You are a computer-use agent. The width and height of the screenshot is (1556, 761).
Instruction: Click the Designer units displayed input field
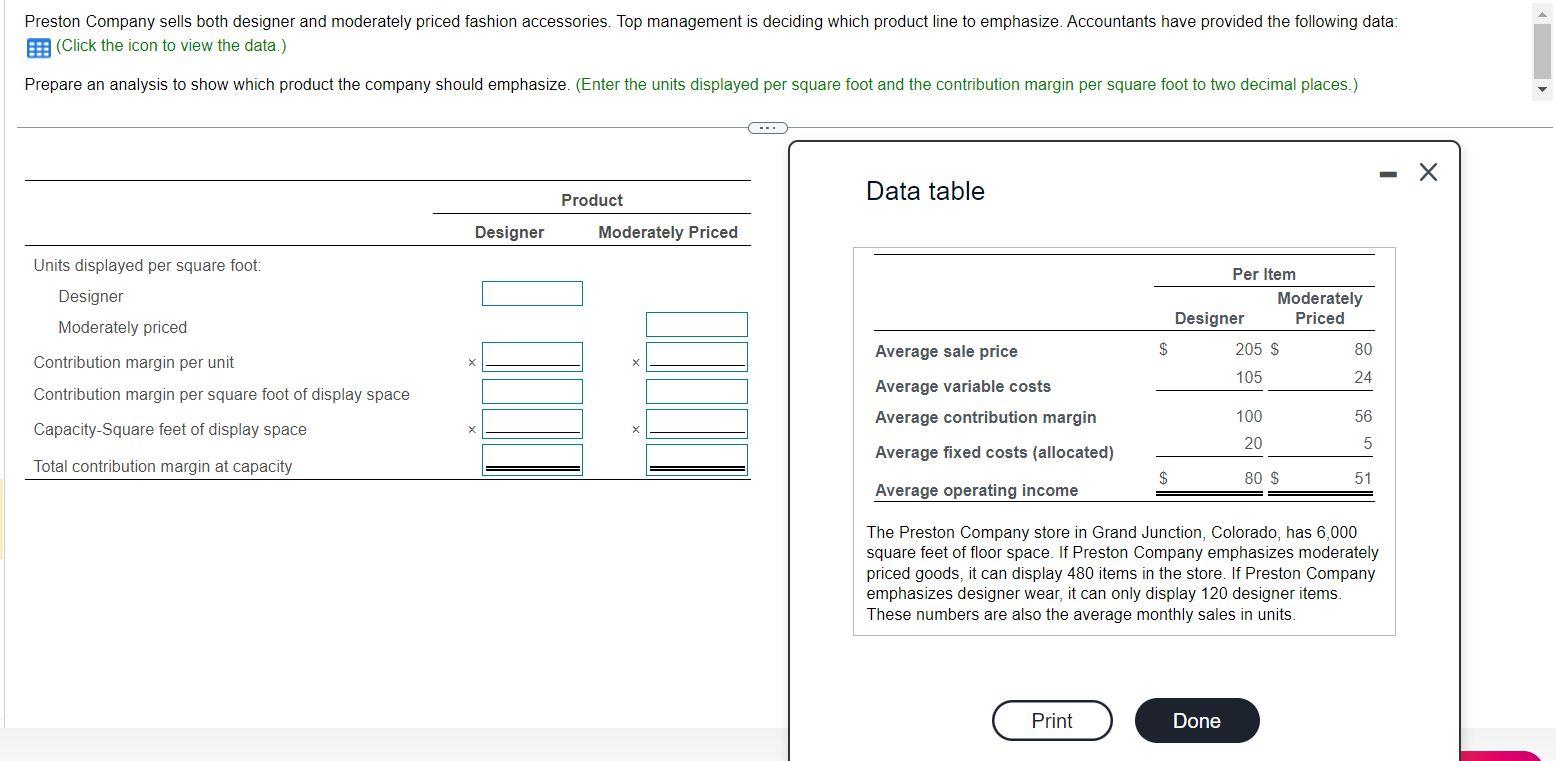(532, 293)
